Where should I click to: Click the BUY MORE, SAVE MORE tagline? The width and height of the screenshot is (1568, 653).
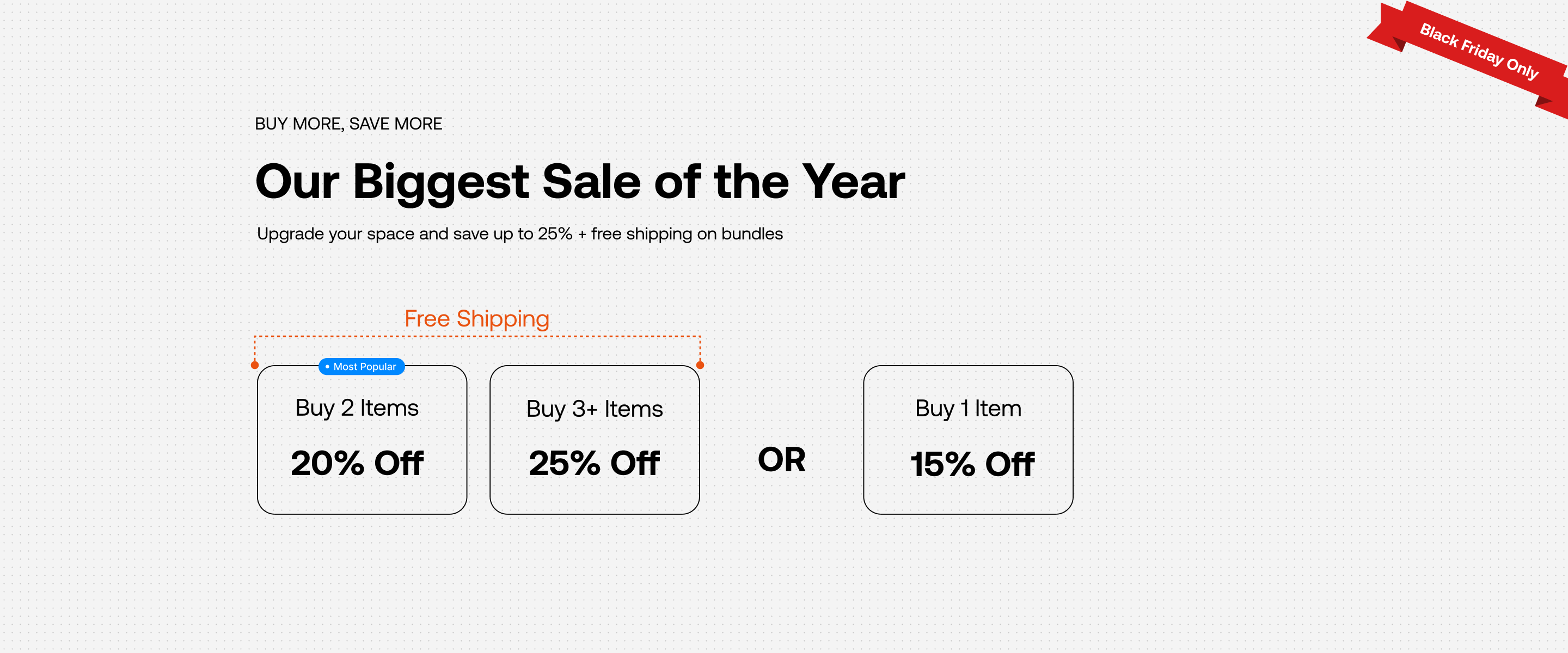pos(348,124)
